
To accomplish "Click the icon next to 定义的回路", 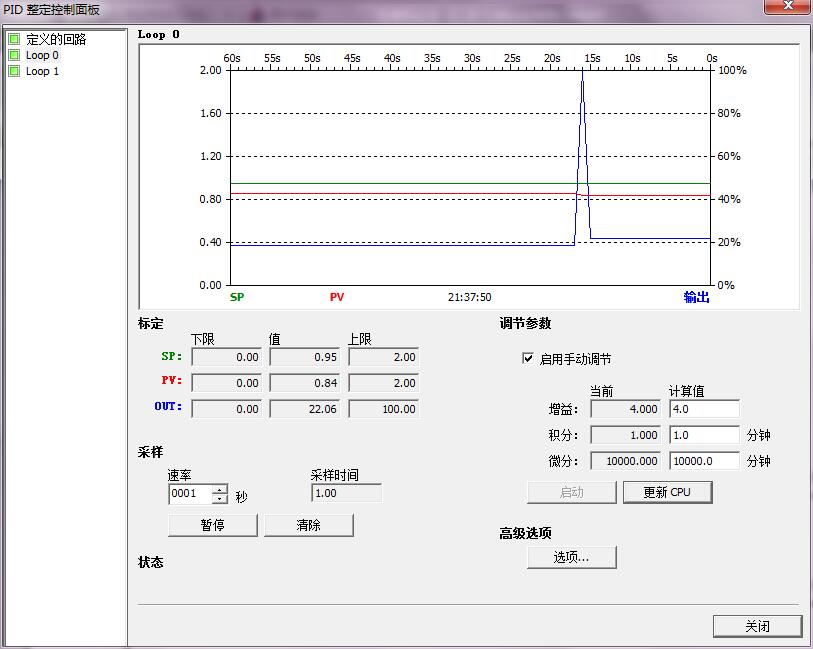I will pos(14,39).
